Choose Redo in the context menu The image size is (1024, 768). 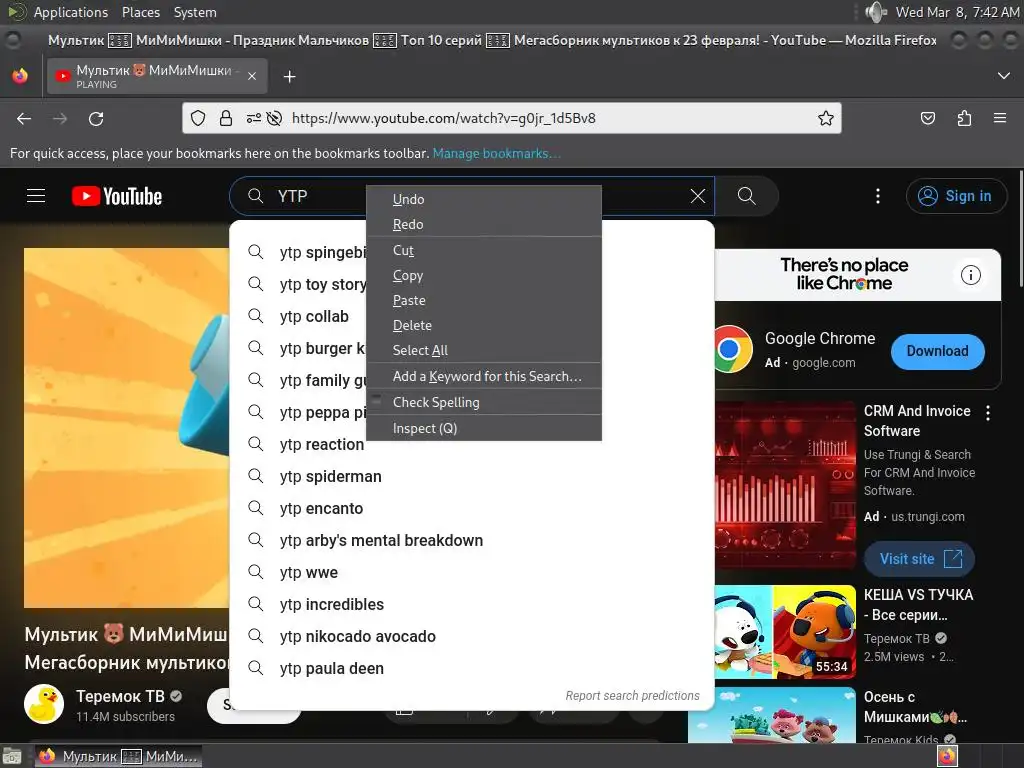coord(484,224)
